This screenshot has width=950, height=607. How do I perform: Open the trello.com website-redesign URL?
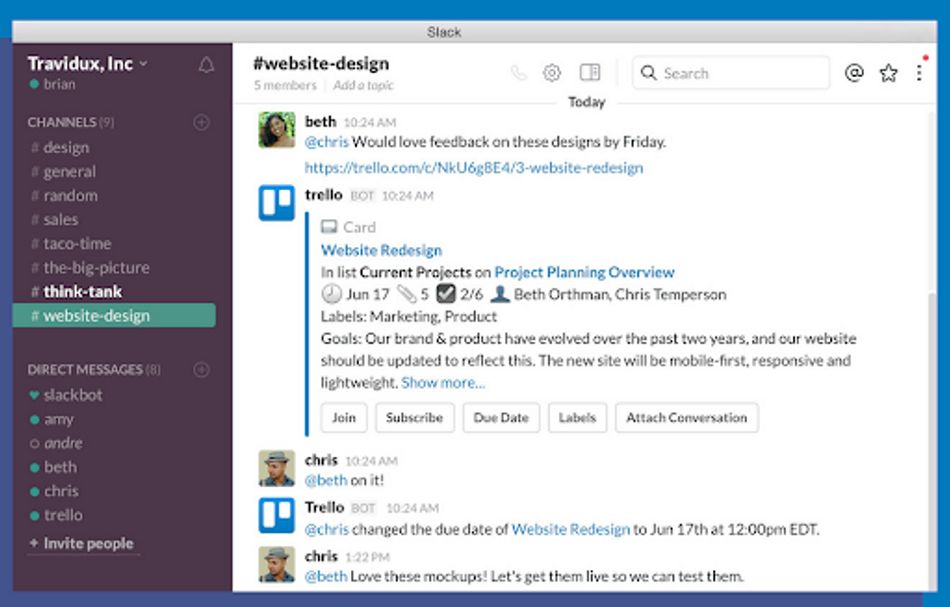point(474,168)
